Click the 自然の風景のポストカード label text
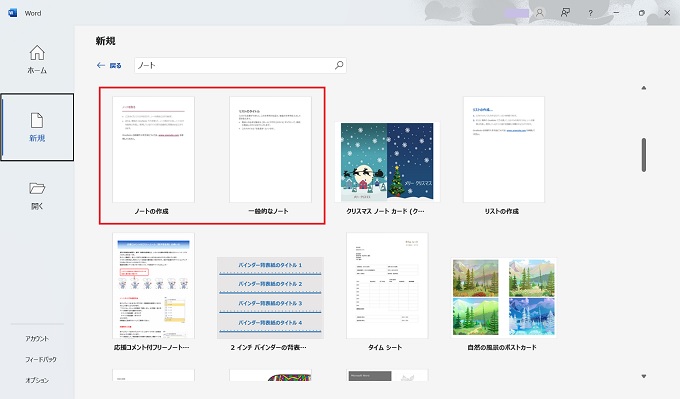The width and height of the screenshot is (680, 399). point(502,347)
